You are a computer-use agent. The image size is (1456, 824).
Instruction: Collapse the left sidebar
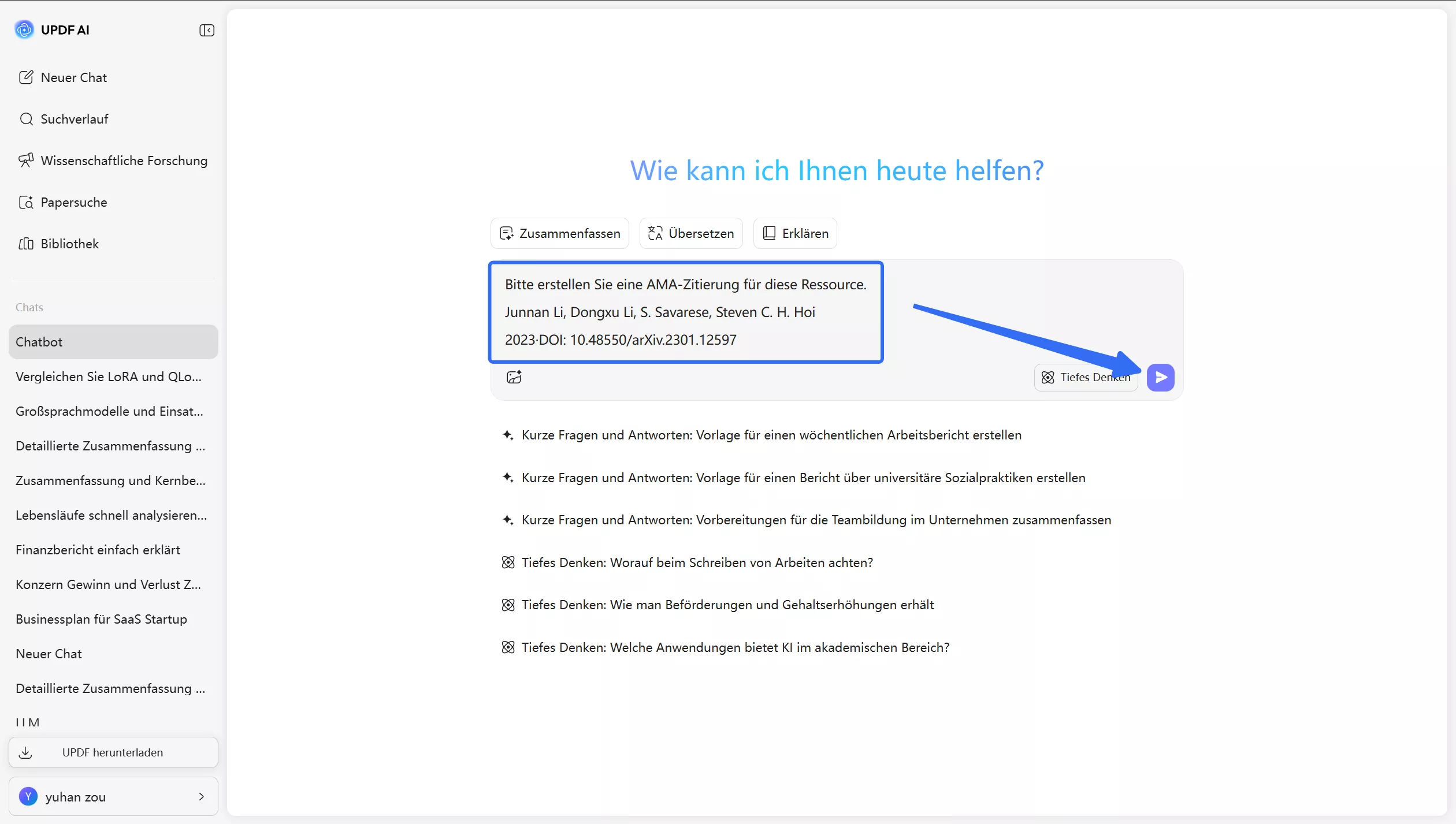click(x=206, y=30)
